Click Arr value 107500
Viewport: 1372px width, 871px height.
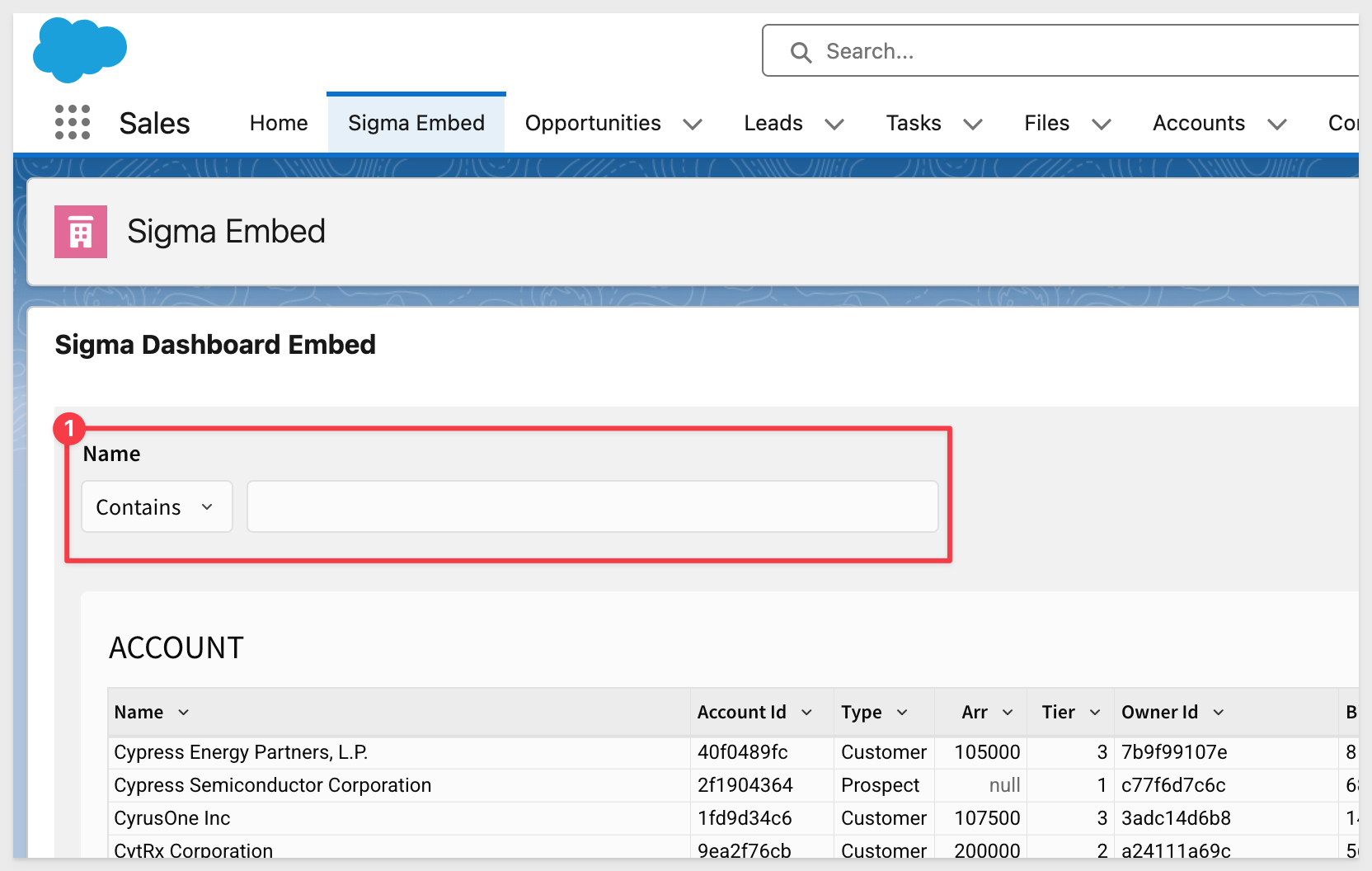click(x=987, y=818)
